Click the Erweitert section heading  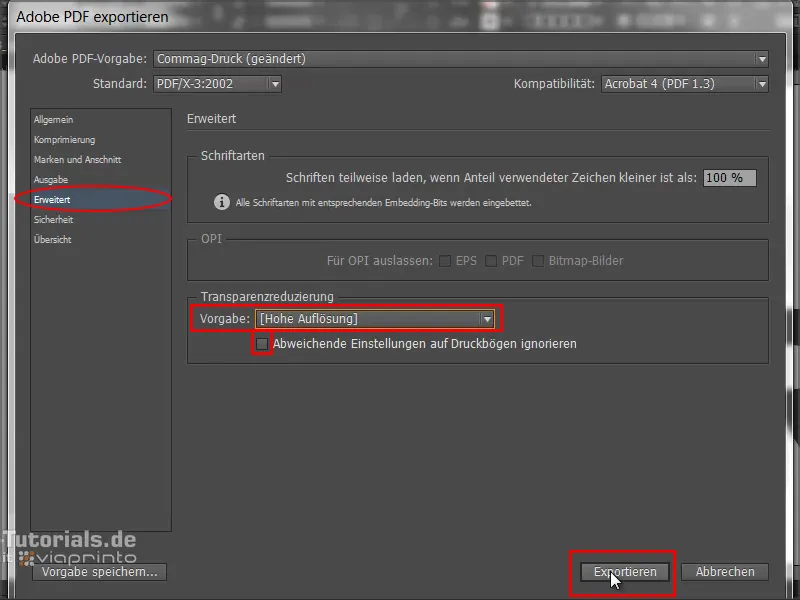pyautogui.click(x=211, y=119)
